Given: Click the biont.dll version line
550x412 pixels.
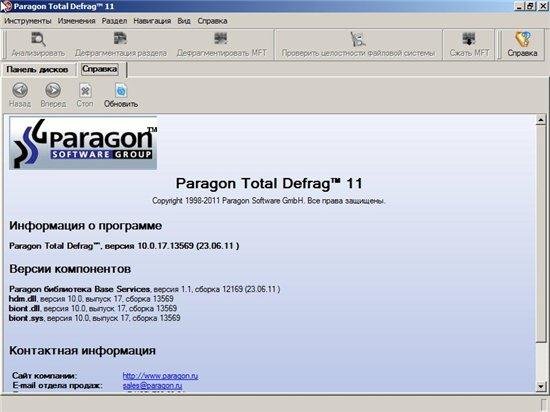Looking at the screenshot, I should [x=93, y=308].
